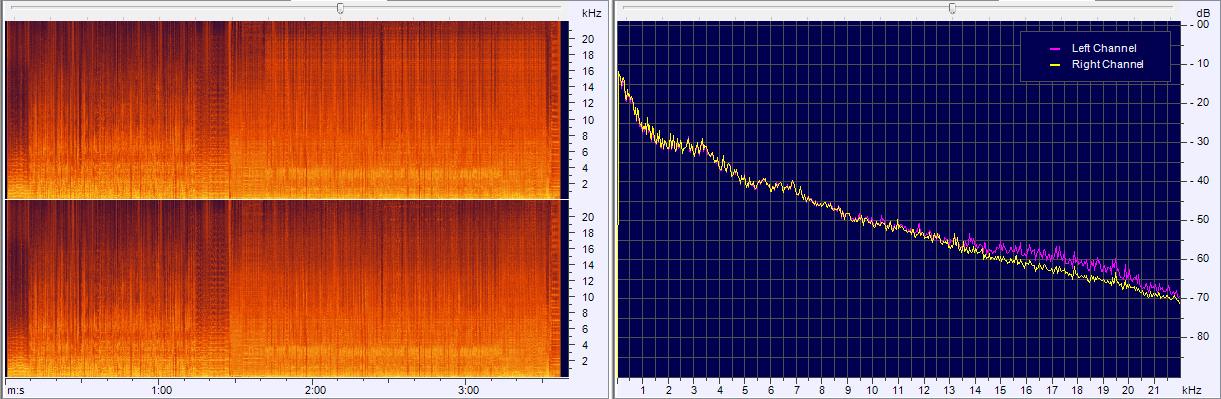
Task: Click the Left Channel legend label
Action: tap(1104, 48)
